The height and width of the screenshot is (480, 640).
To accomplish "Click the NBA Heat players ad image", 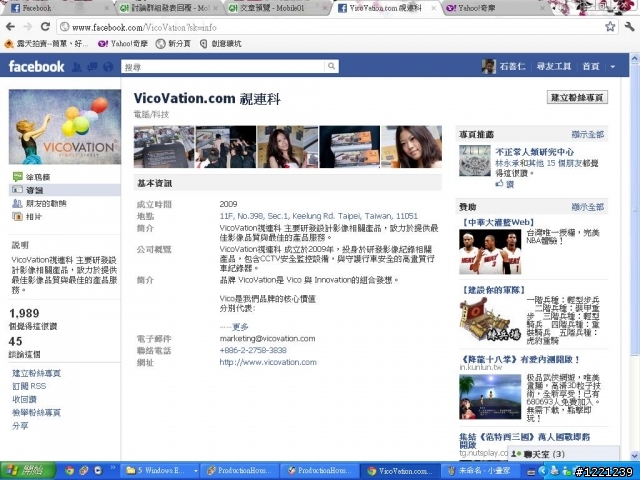I will coord(490,252).
